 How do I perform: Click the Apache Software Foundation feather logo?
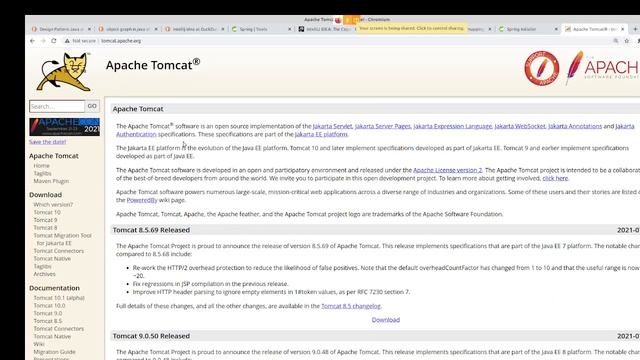(x=602, y=67)
